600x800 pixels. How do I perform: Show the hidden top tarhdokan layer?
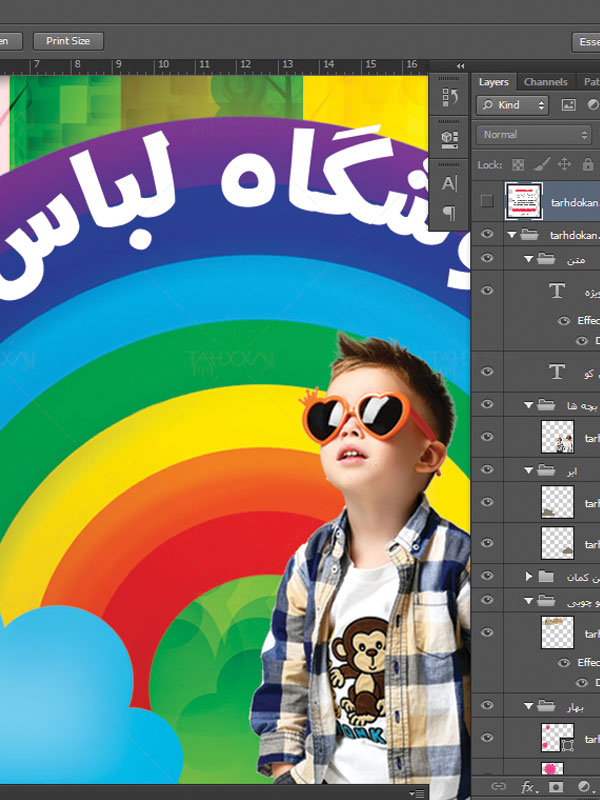[487, 201]
